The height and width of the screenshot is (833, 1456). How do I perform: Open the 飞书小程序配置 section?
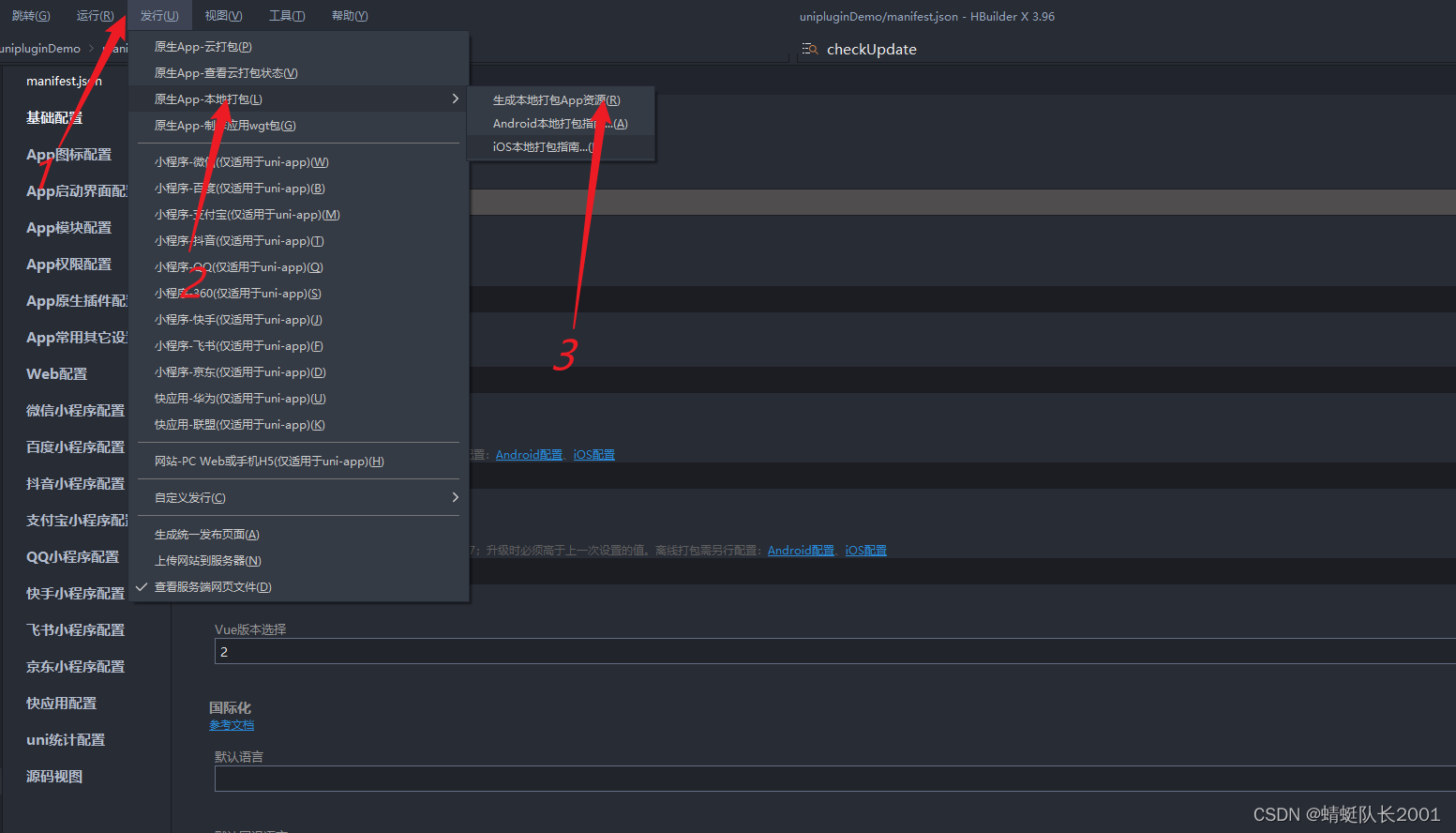pyautogui.click(x=75, y=630)
